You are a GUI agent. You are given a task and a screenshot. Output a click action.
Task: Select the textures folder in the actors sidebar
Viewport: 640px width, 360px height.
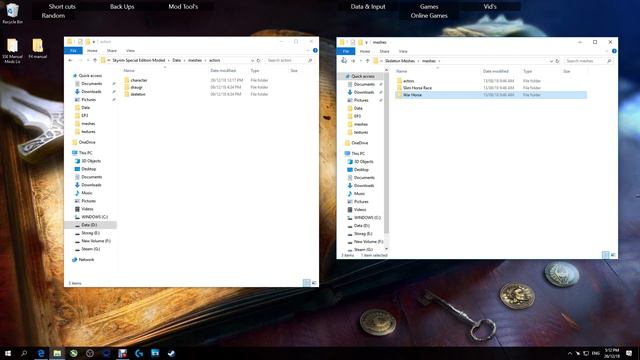click(88, 131)
